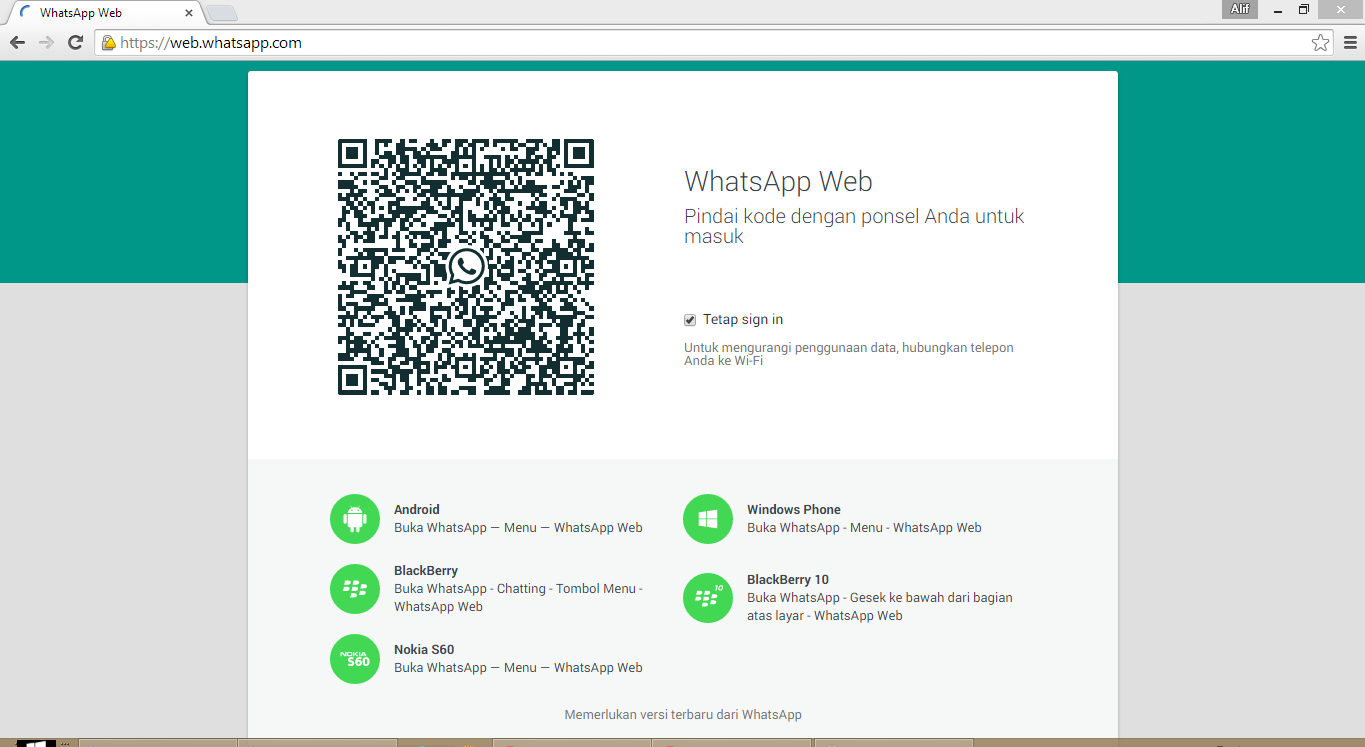The width and height of the screenshot is (1365, 747).
Task: Click the QR code image
Action: coord(466,267)
